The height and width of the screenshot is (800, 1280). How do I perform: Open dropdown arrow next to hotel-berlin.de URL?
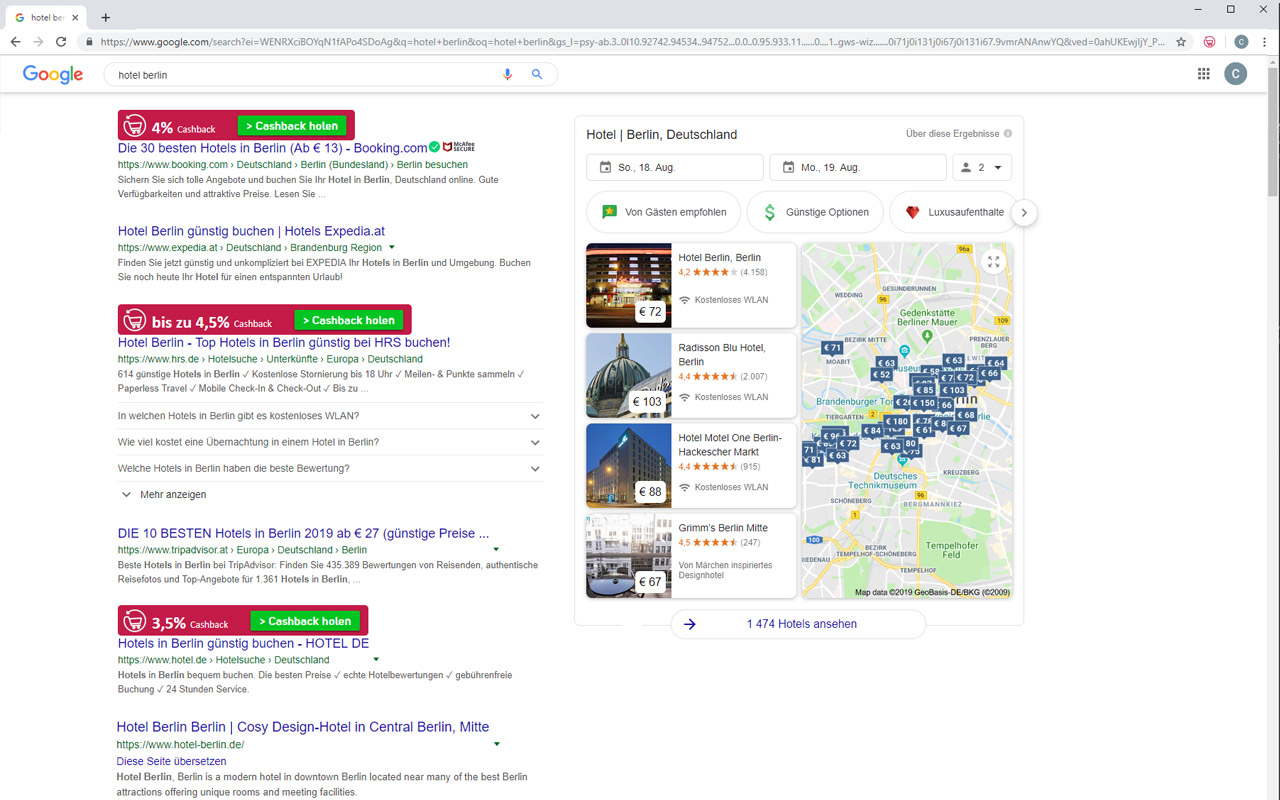click(497, 744)
